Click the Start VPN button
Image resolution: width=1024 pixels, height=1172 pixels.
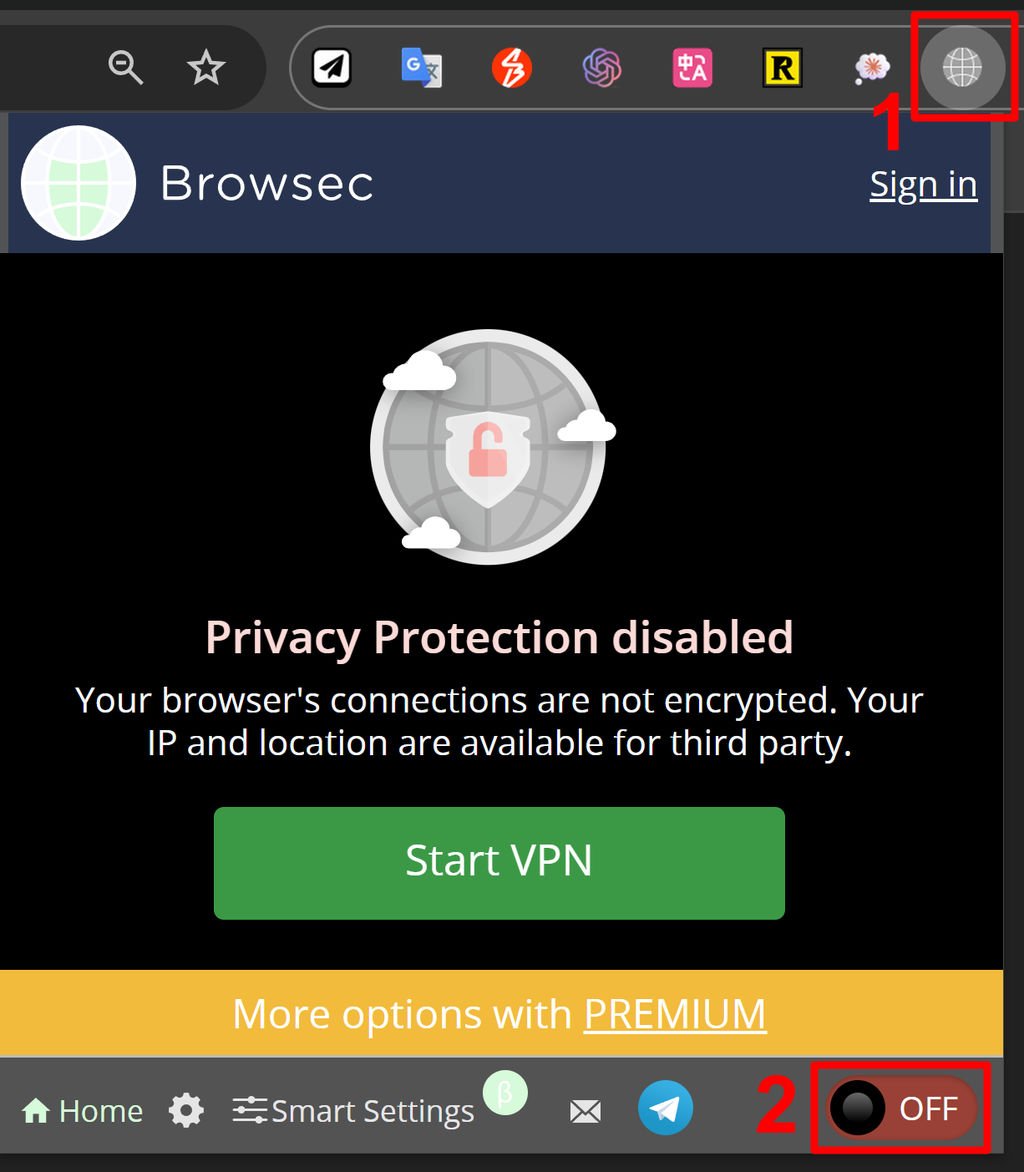[499, 863]
